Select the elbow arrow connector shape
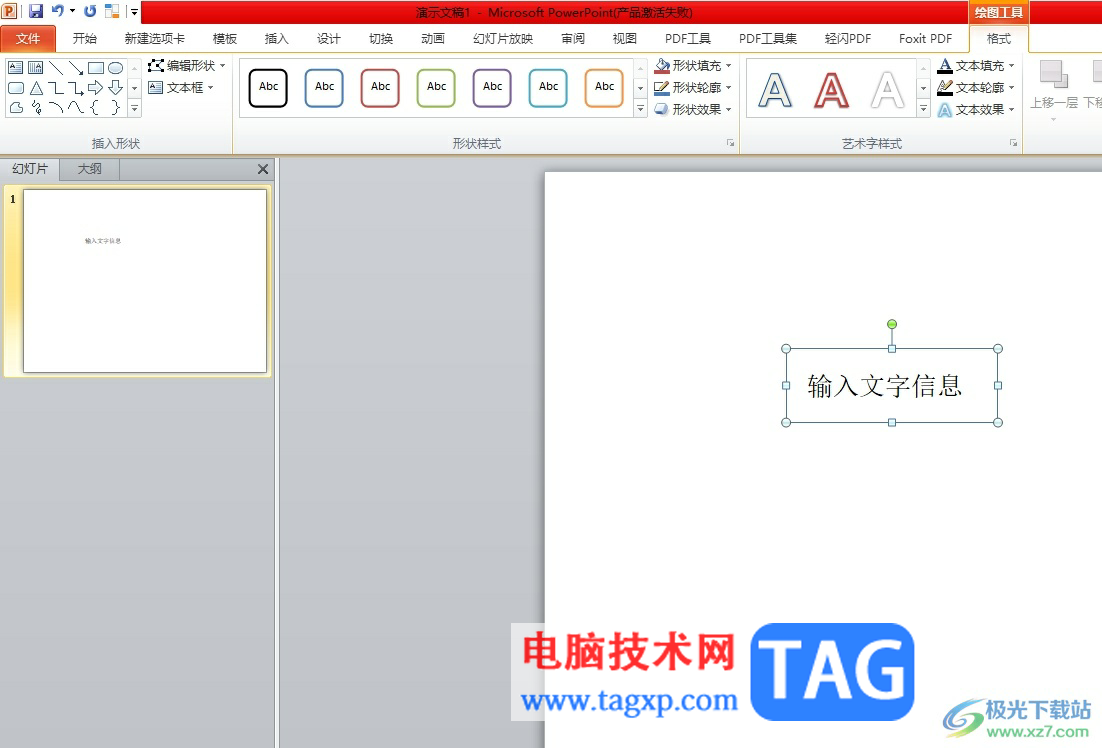Viewport: 1102px width, 748px height. [75, 88]
